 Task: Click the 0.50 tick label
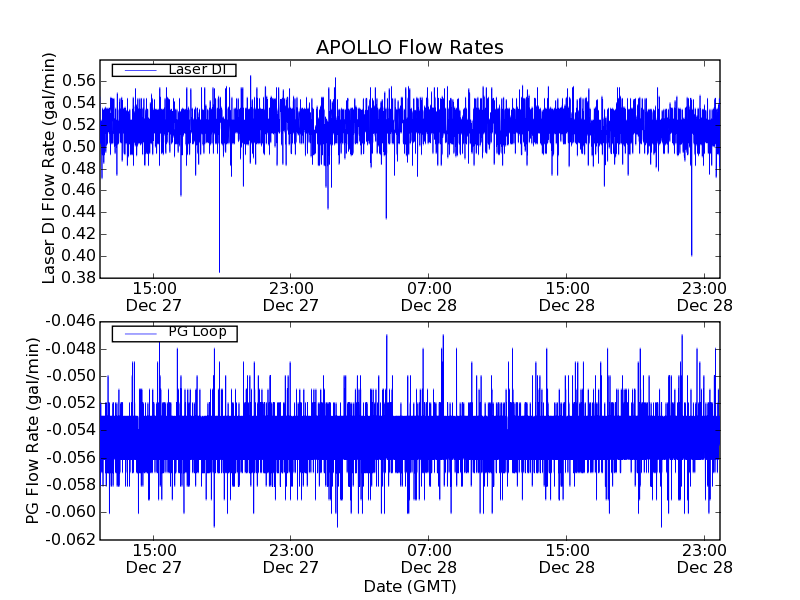tap(79, 146)
